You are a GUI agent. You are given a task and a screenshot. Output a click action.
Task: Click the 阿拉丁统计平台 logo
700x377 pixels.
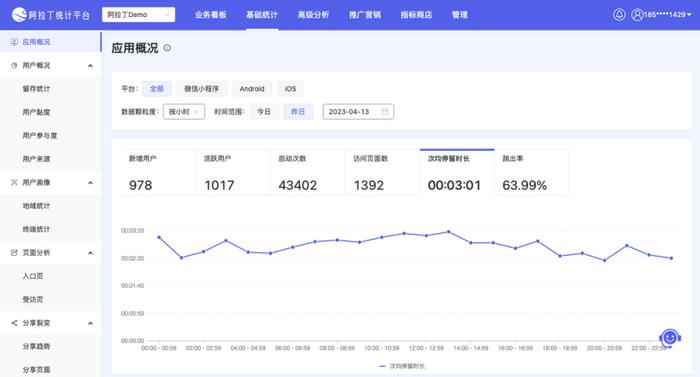pos(50,15)
